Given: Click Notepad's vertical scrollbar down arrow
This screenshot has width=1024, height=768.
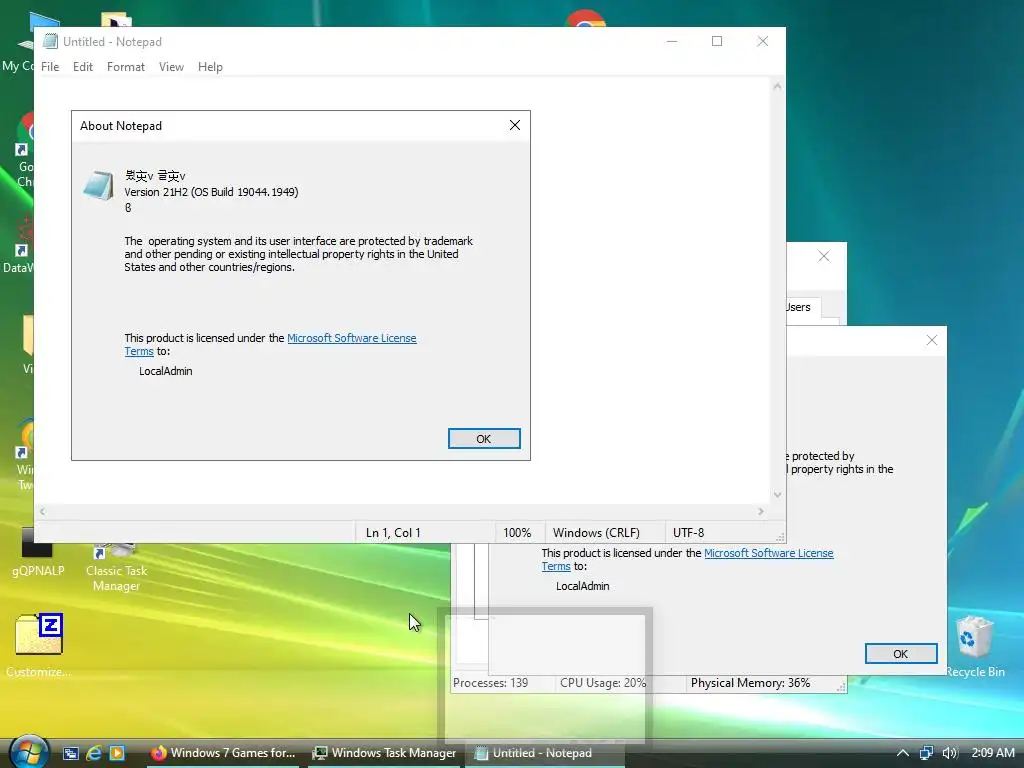Looking at the screenshot, I should [777, 495].
